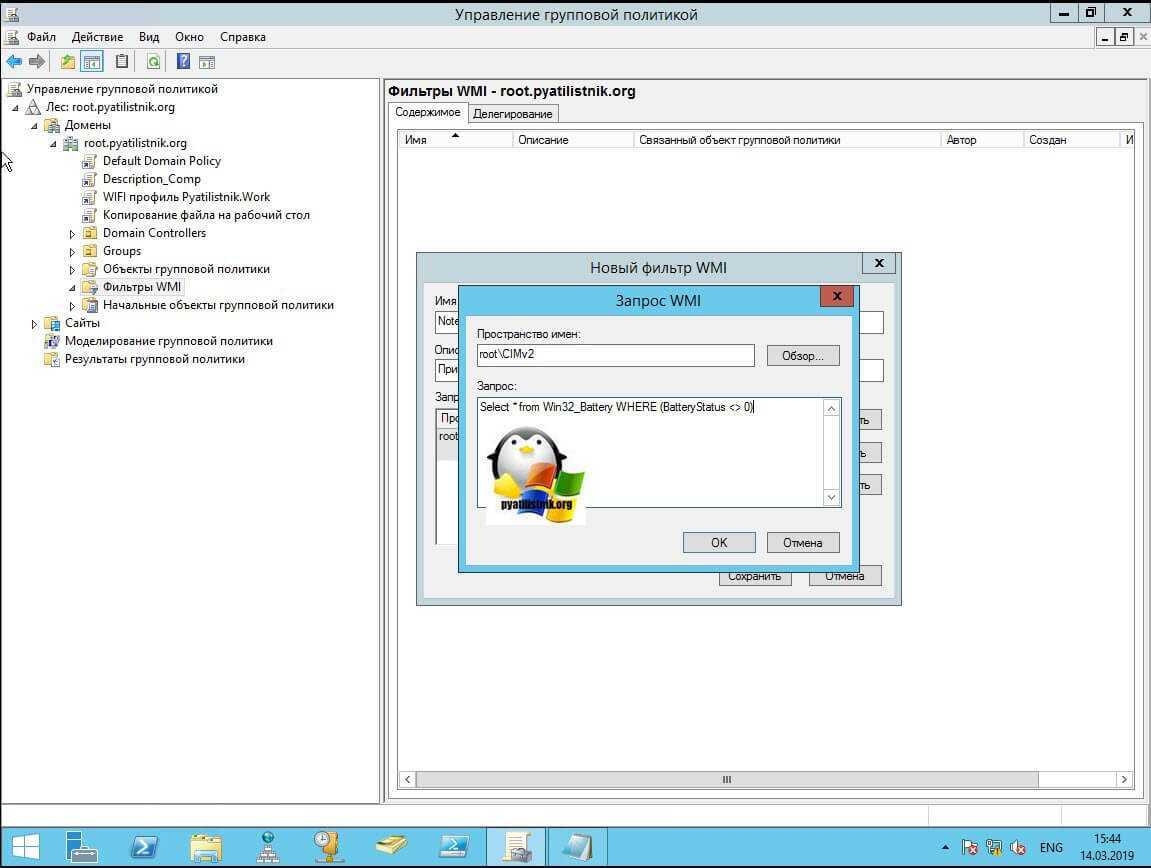Select the Default Domain Policy tree item
1151x868 pixels.
[161, 161]
